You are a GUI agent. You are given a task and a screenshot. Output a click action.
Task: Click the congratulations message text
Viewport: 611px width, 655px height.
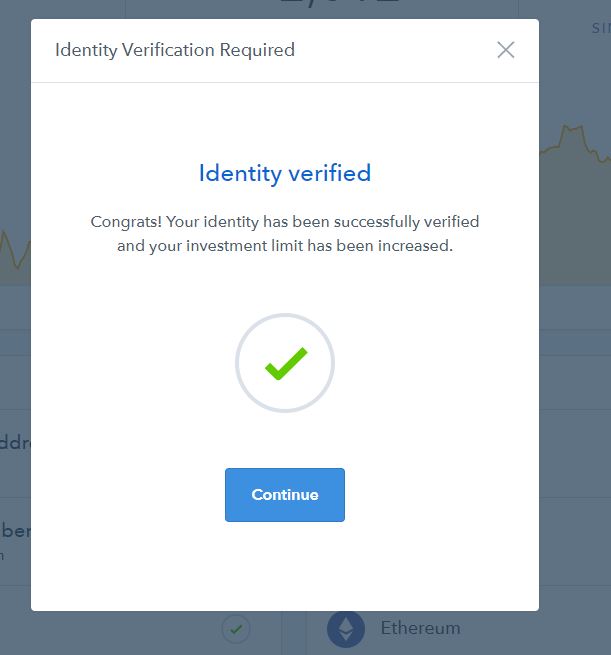tap(285, 233)
